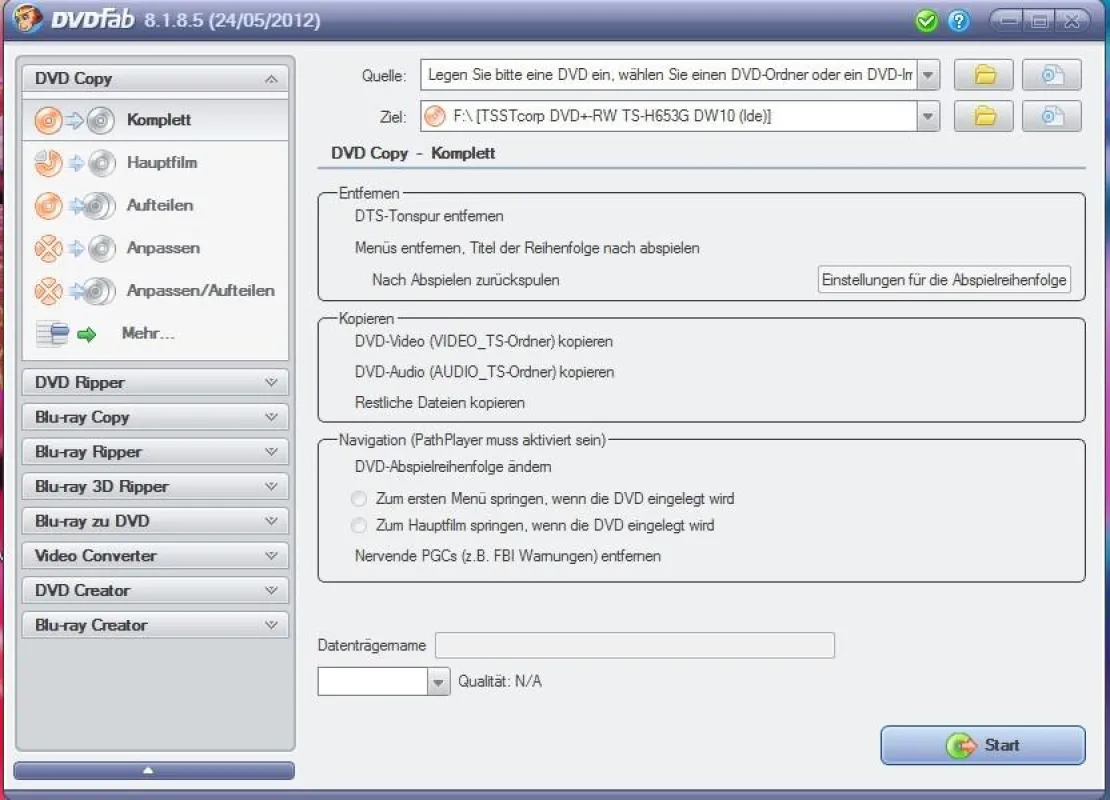Select Anpassen copy mode
1110x800 pixels.
pos(155,248)
